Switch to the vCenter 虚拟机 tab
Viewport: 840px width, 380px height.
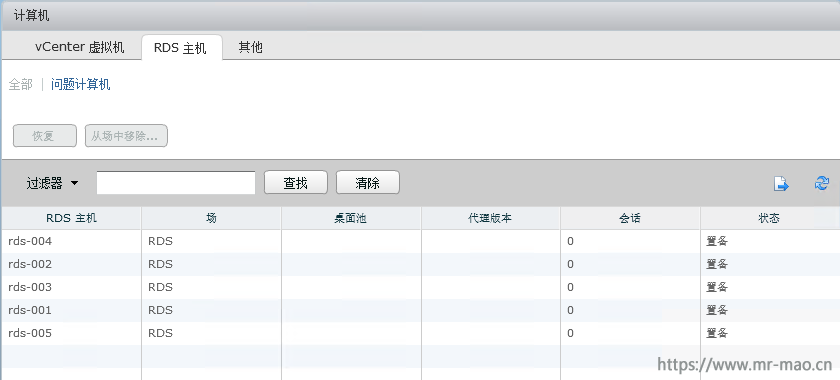click(x=80, y=47)
